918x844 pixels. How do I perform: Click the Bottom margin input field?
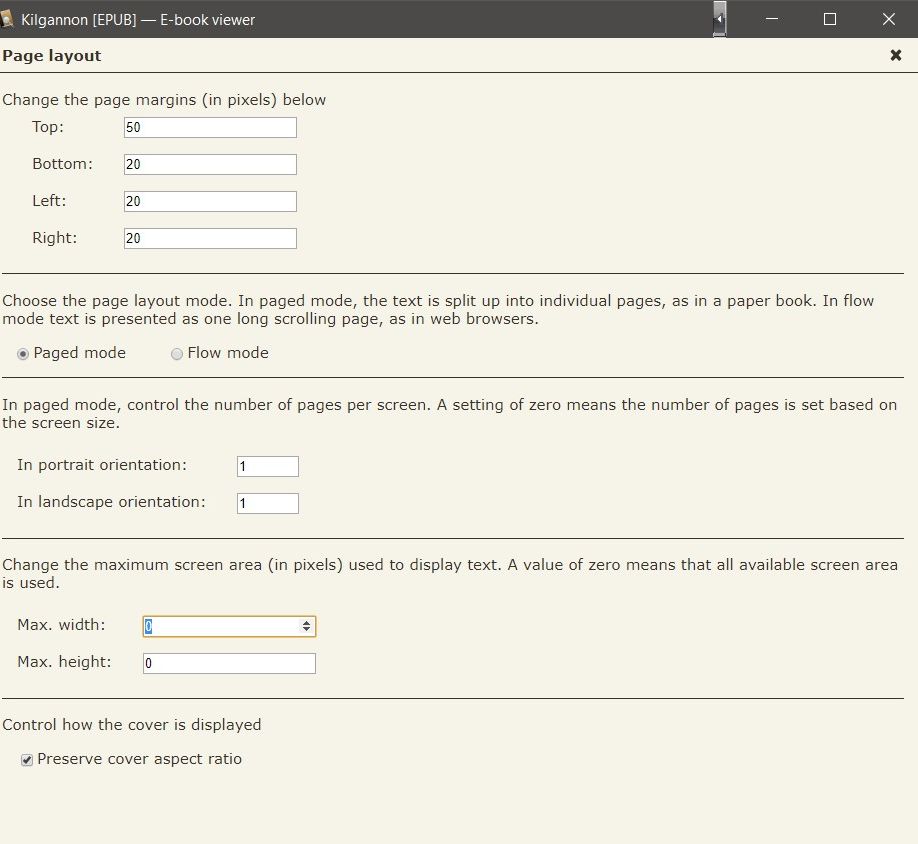pos(210,164)
